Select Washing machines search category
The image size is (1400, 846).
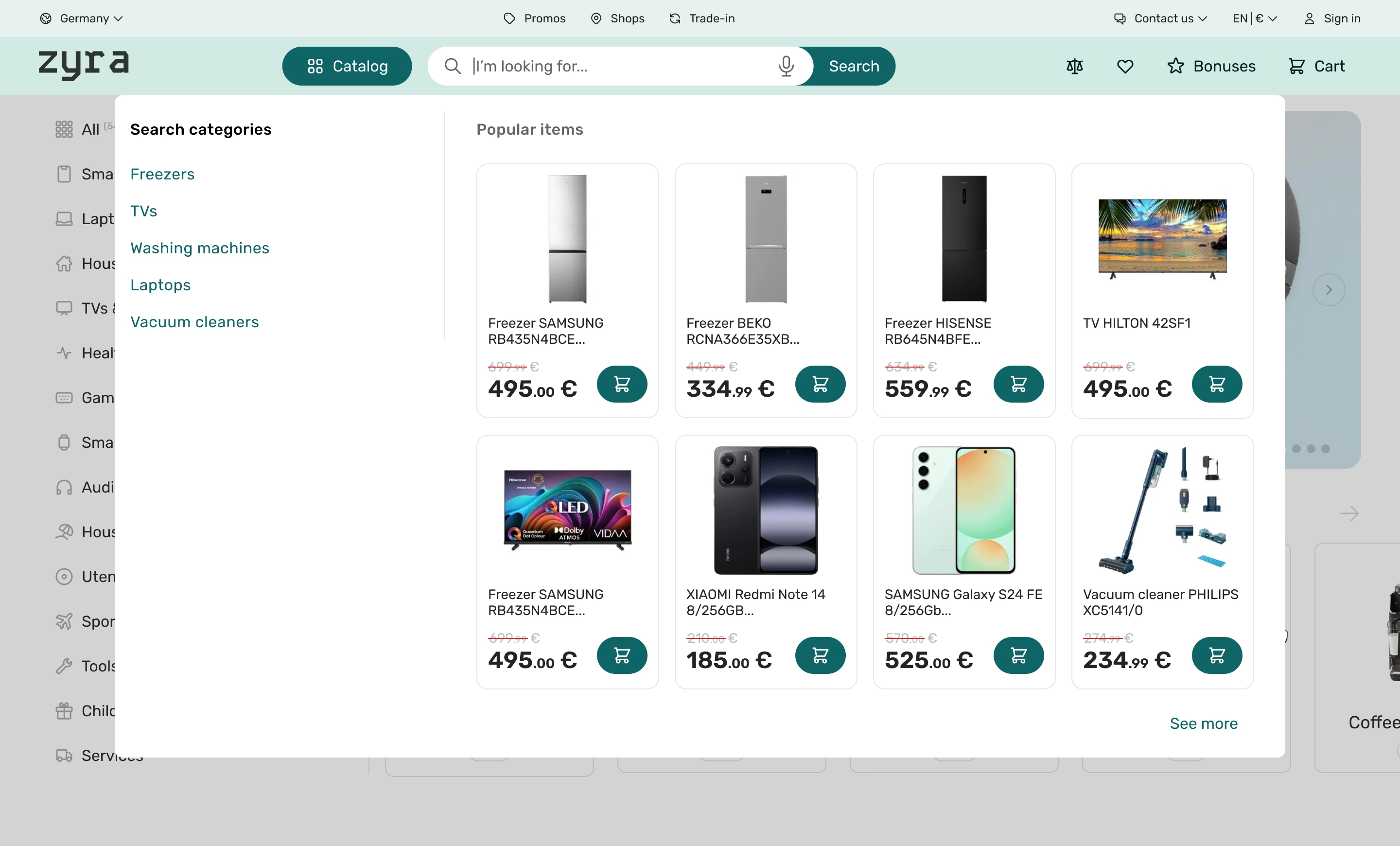[200, 247]
